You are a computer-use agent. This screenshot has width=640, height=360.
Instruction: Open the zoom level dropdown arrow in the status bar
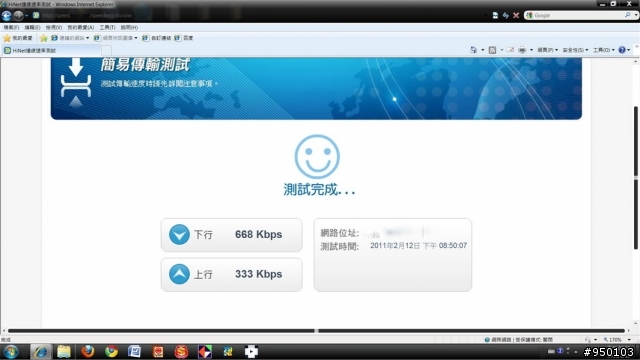pos(629,340)
